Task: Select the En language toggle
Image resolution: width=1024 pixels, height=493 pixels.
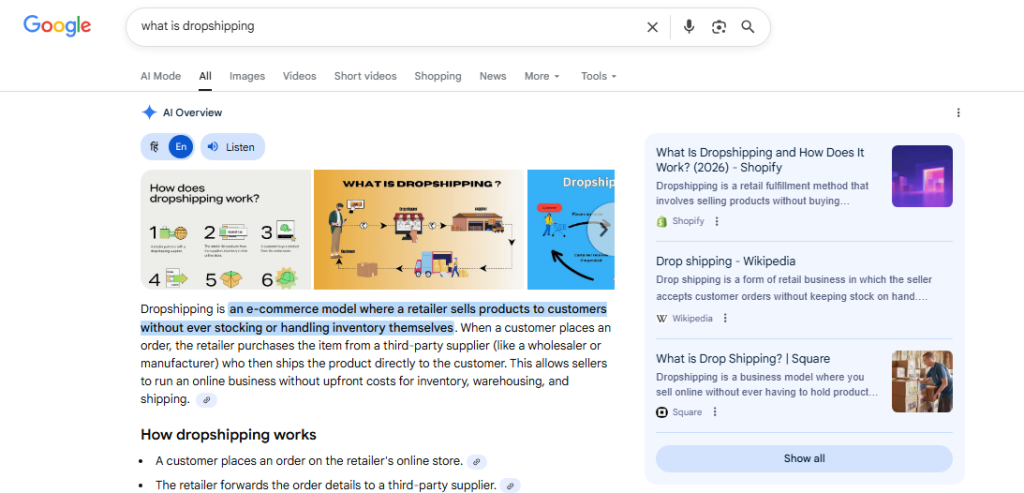Action: tap(180, 147)
